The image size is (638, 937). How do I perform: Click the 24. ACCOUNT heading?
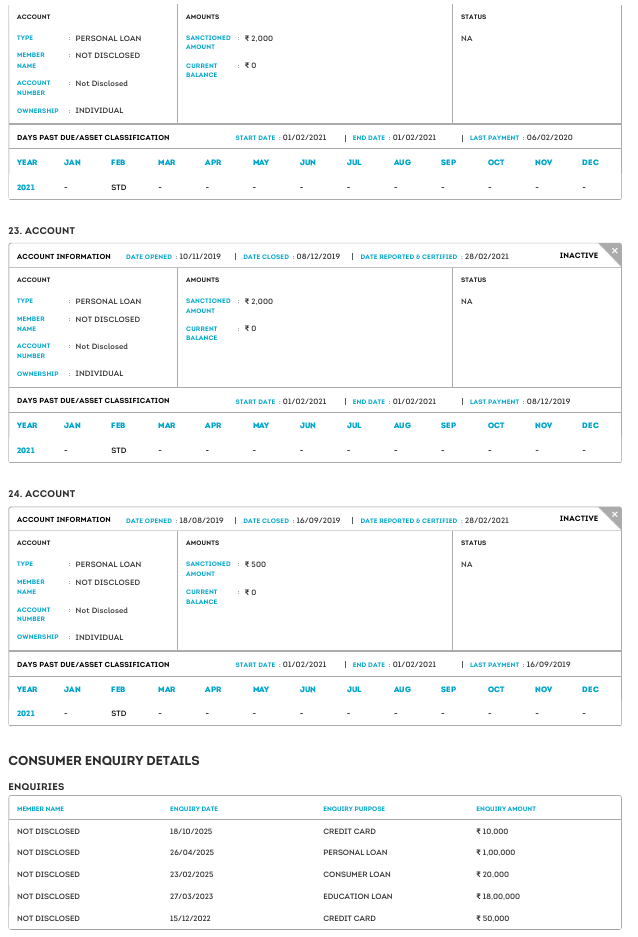(42, 494)
